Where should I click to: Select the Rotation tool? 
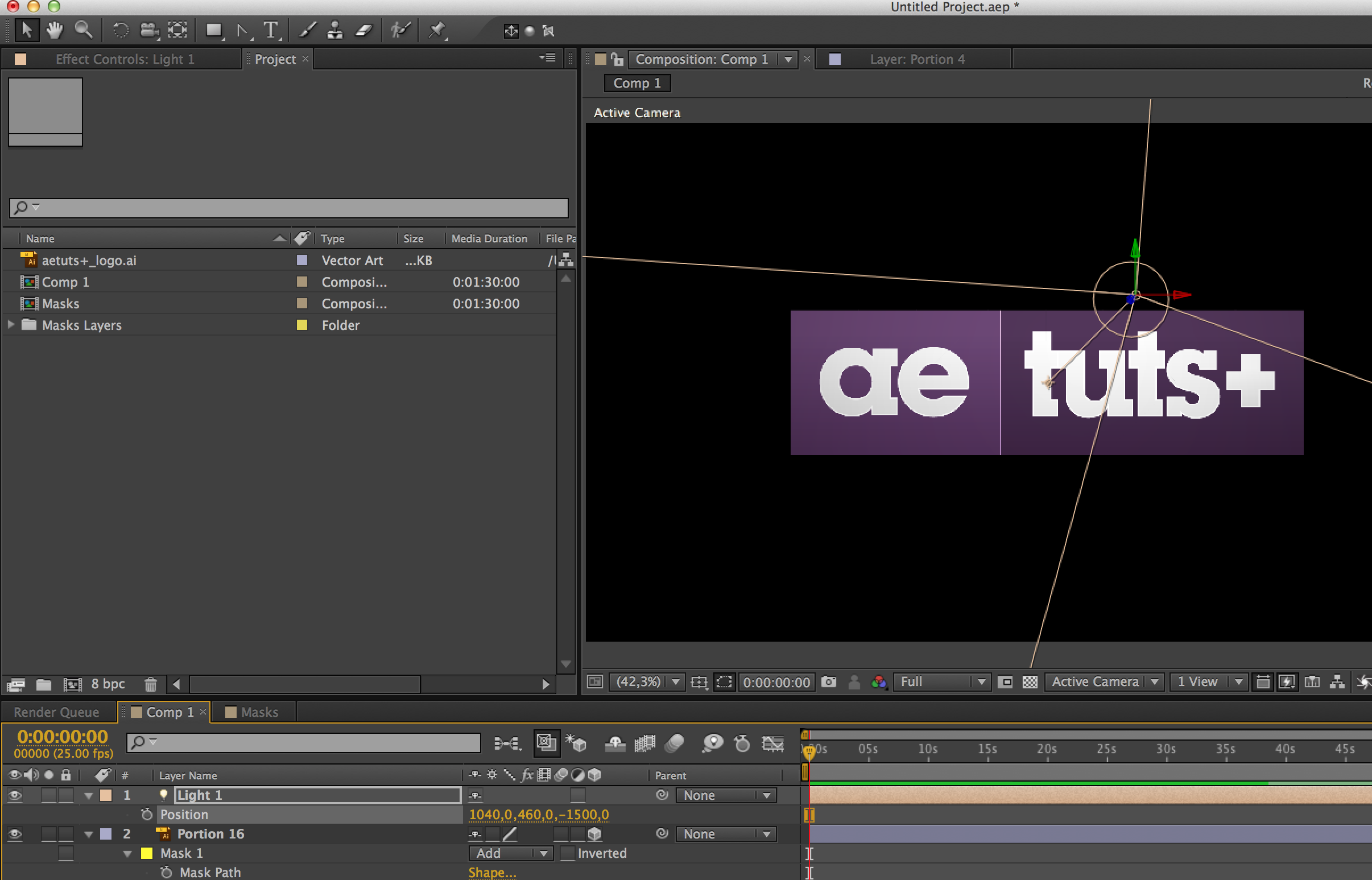pyautogui.click(x=120, y=30)
